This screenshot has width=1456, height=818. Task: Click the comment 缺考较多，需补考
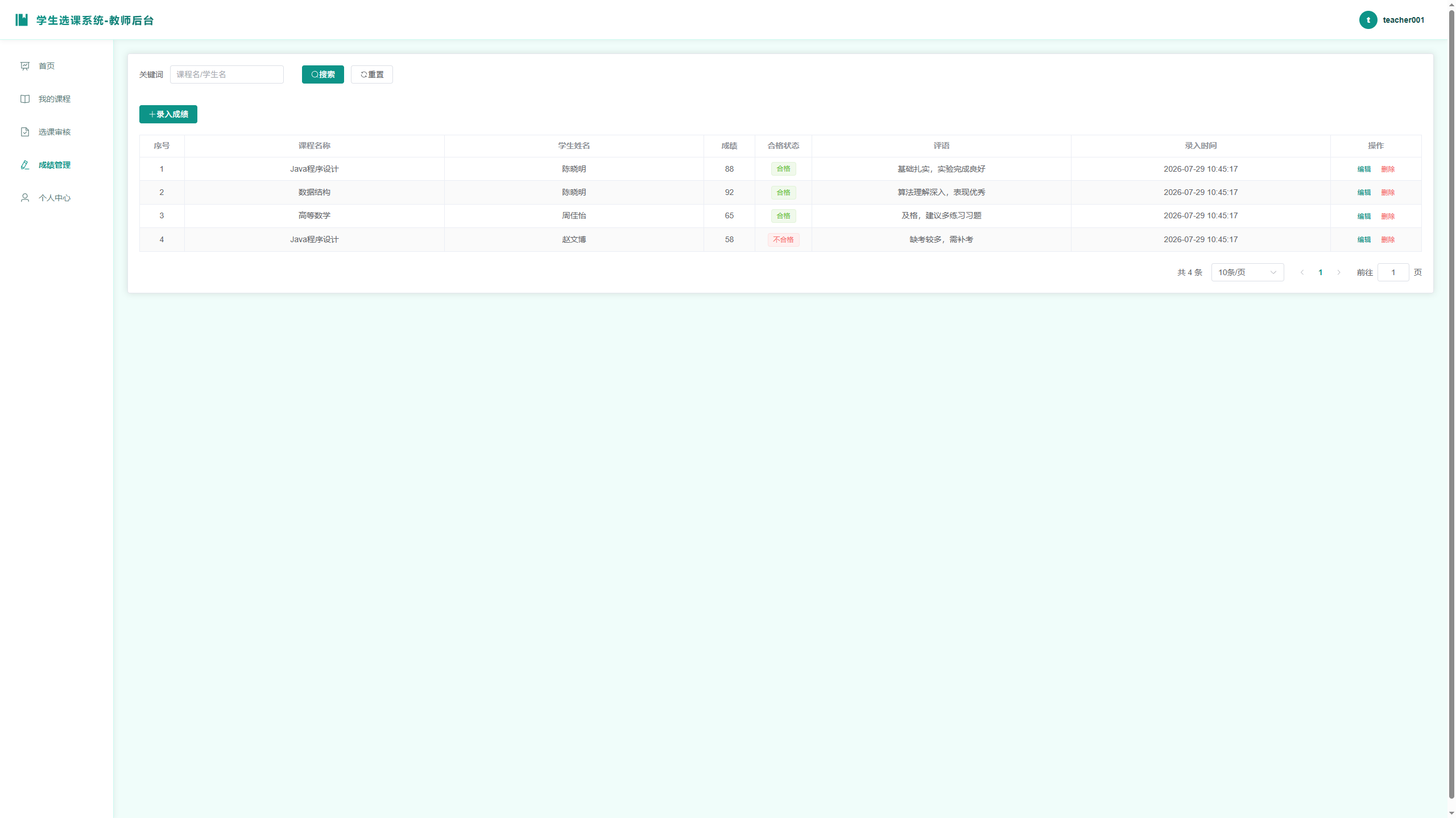(x=941, y=239)
